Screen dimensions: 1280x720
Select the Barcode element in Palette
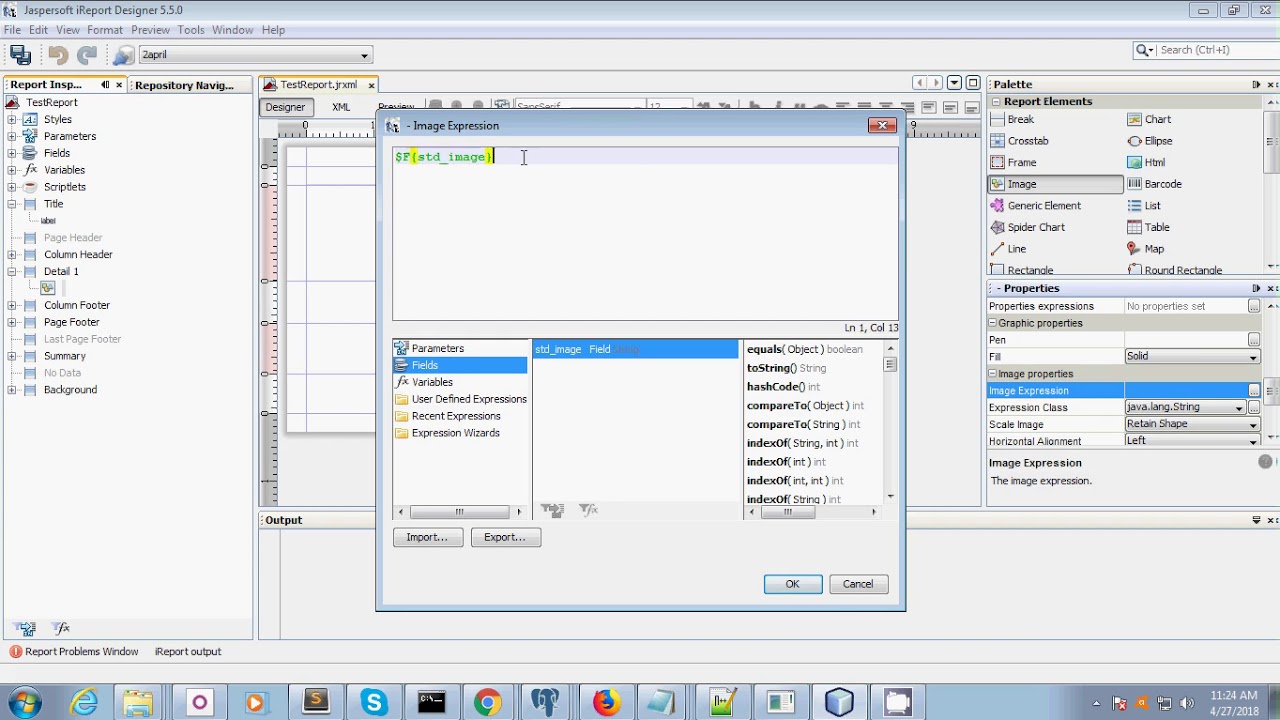pos(1162,184)
